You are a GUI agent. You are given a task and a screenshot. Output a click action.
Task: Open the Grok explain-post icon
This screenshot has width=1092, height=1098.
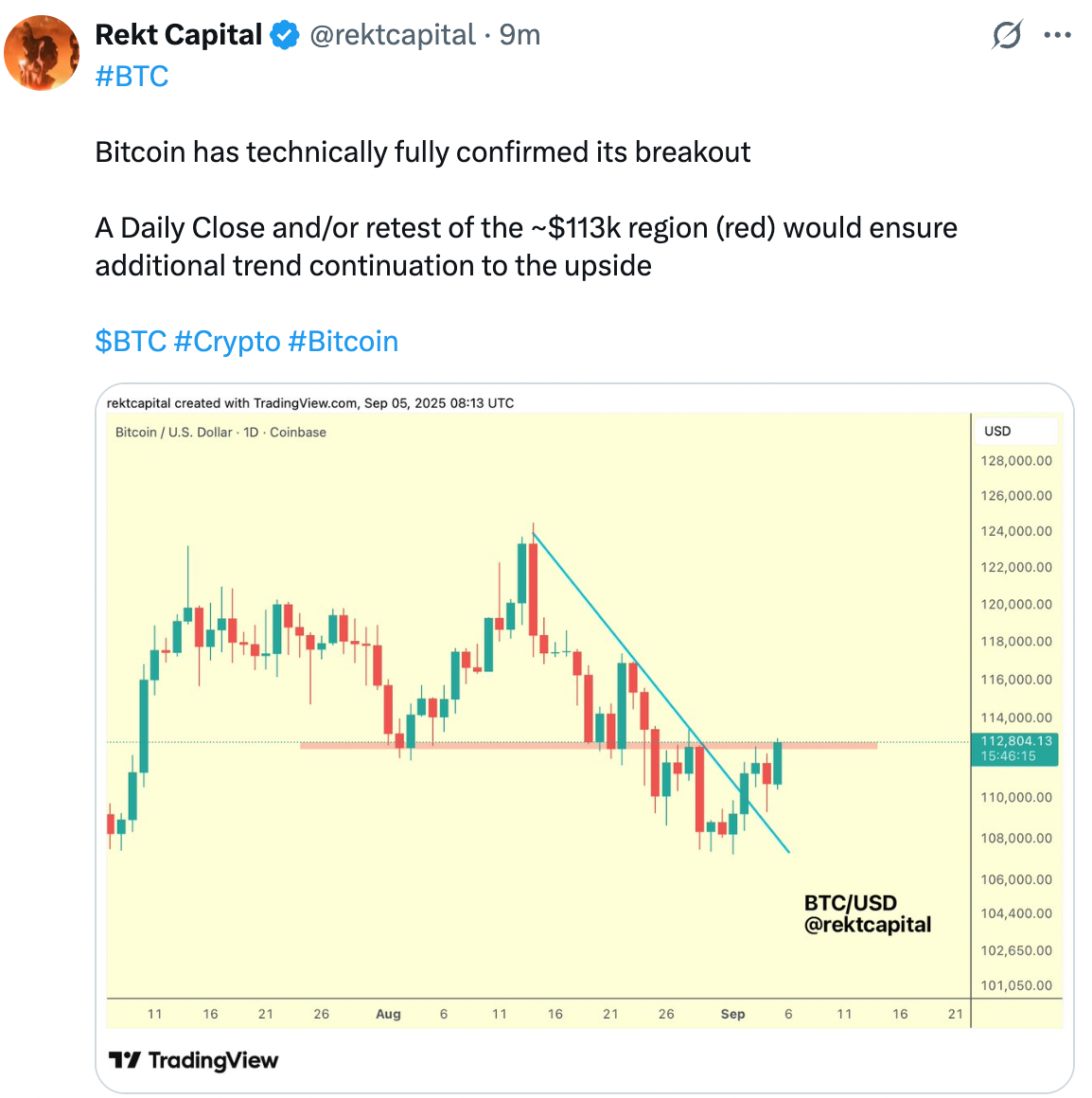coord(1007,36)
